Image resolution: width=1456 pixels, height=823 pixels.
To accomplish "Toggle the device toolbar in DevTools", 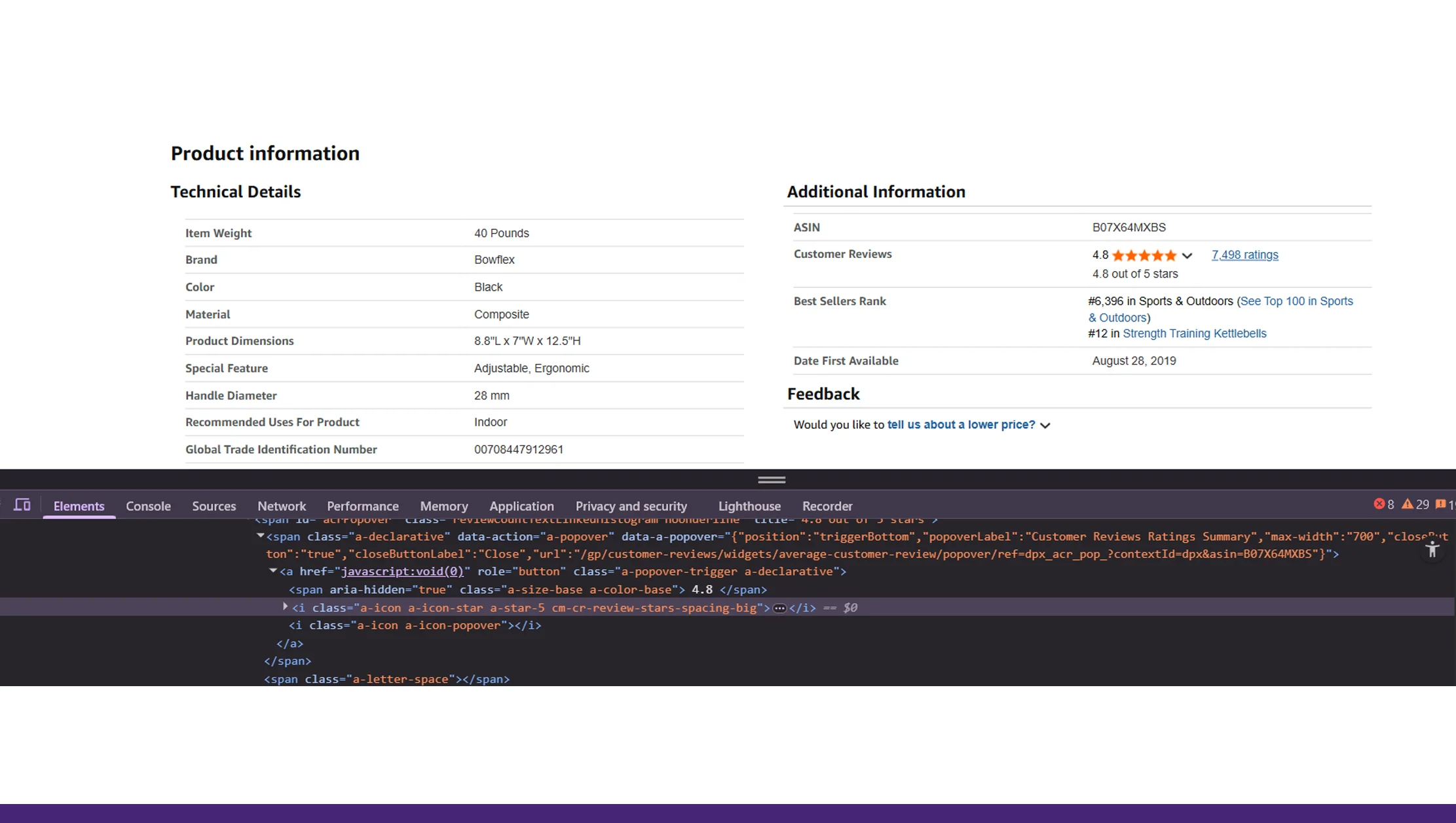I will (22, 505).
